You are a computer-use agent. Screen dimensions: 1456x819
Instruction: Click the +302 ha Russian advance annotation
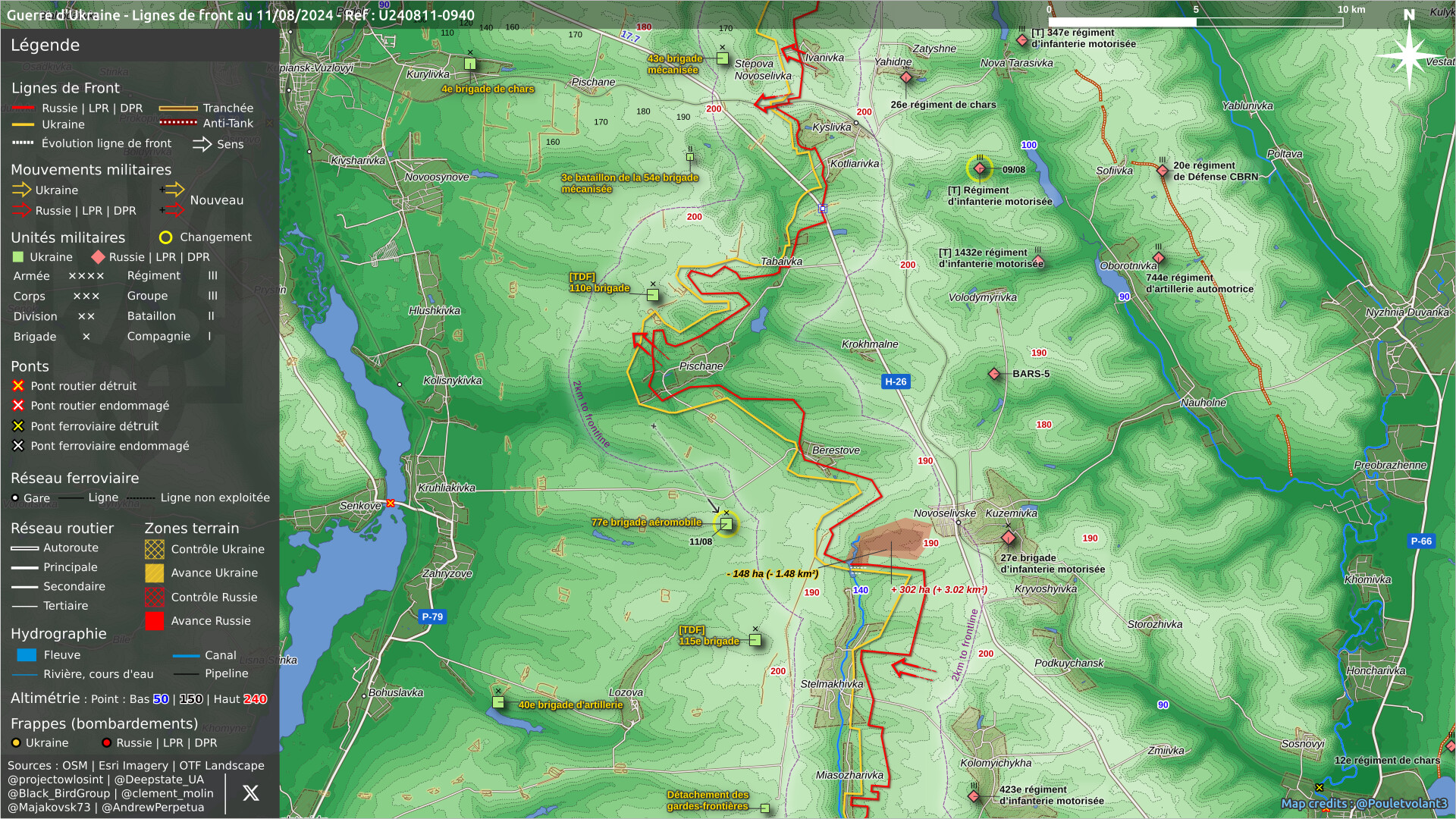point(938,589)
